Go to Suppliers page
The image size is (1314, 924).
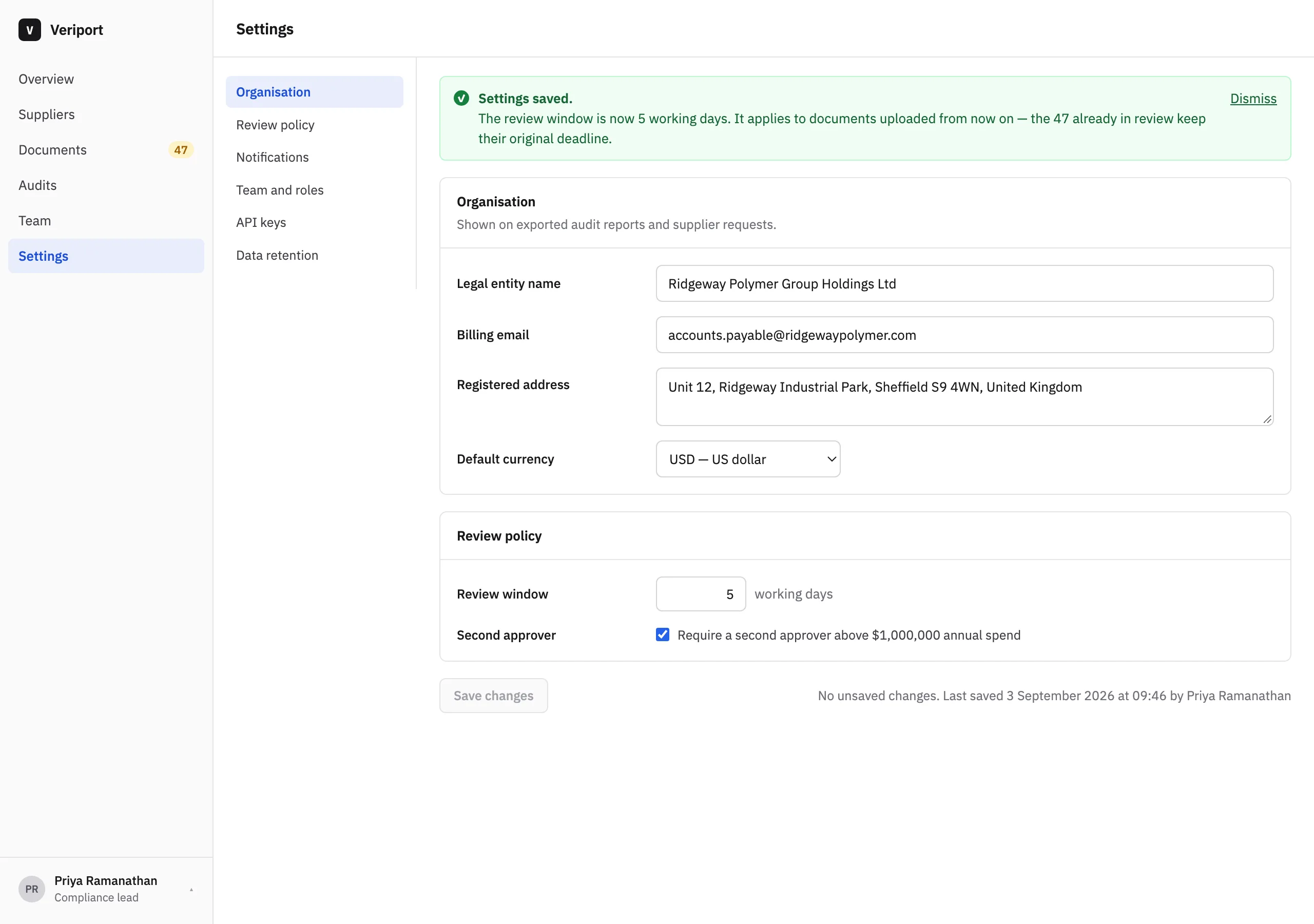click(x=106, y=114)
